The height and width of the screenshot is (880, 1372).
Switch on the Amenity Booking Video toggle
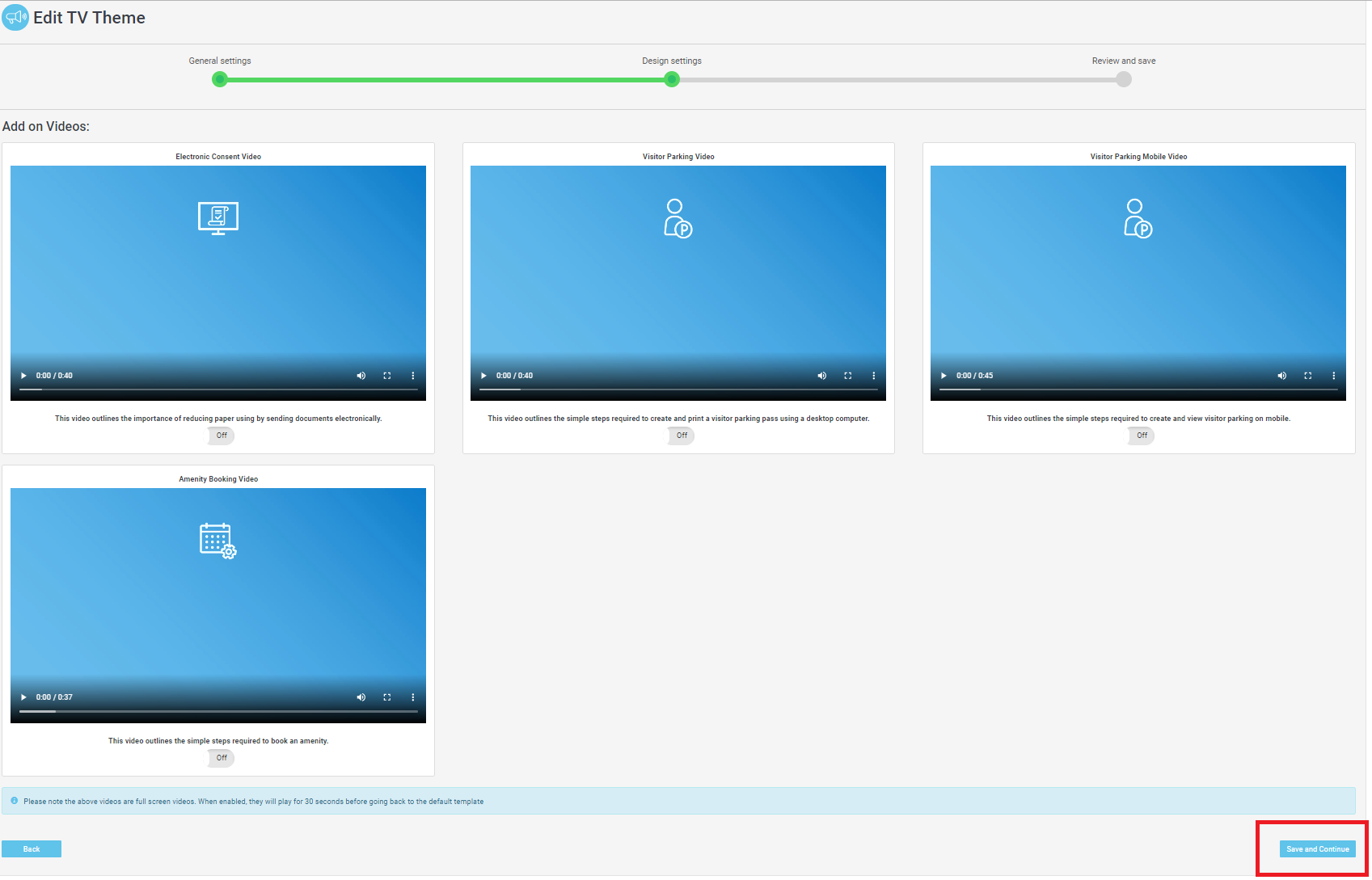click(221, 758)
